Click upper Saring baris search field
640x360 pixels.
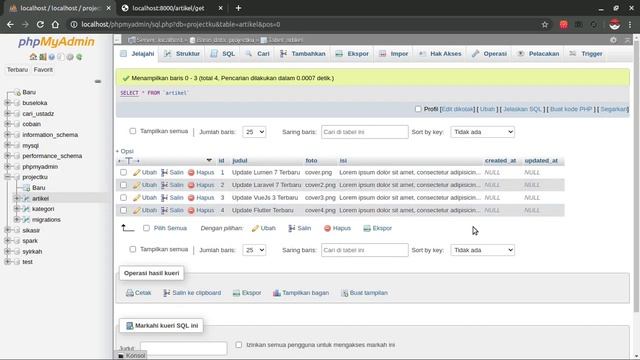(364, 132)
